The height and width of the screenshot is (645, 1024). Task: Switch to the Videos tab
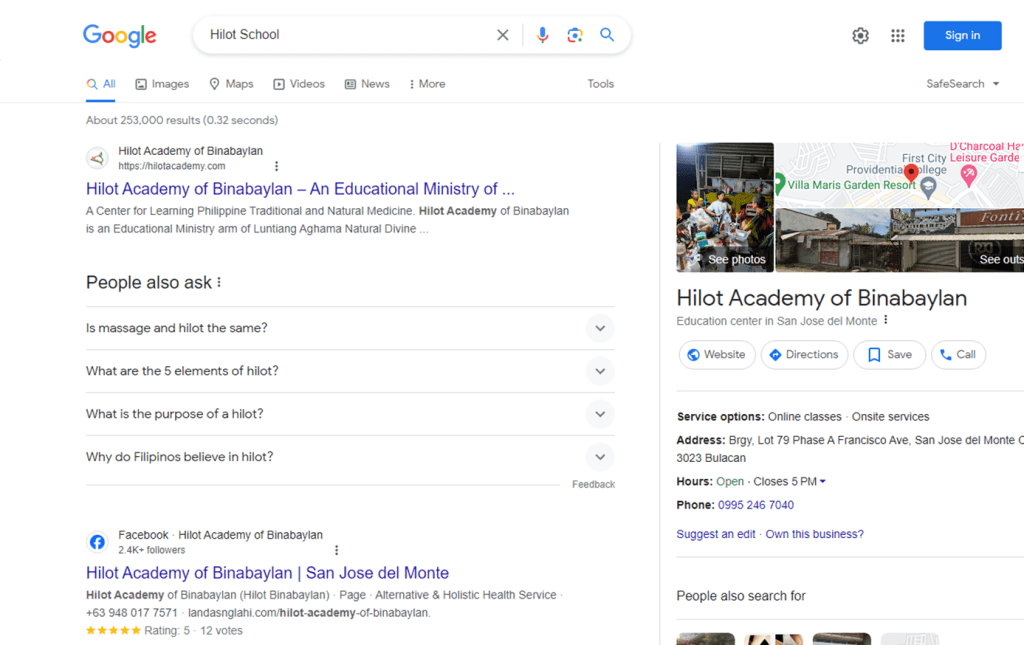299,84
